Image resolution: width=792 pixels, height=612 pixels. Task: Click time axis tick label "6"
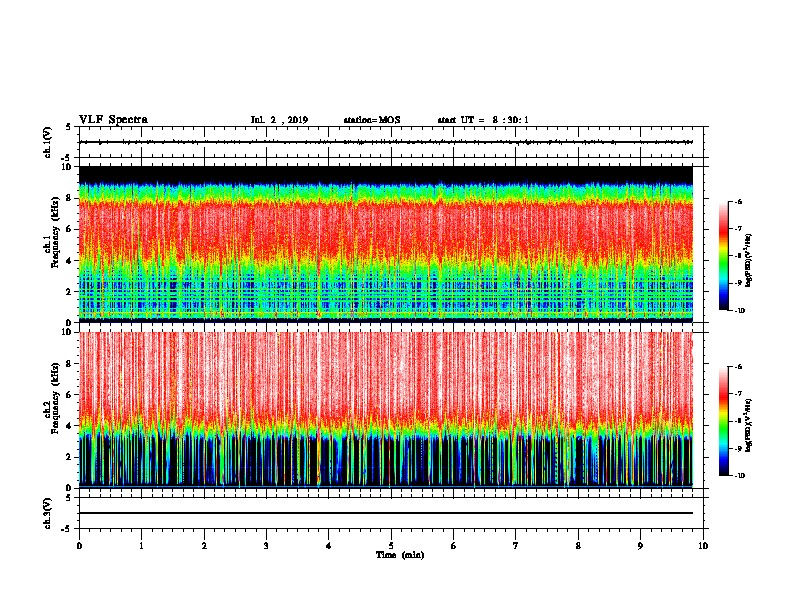click(454, 546)
